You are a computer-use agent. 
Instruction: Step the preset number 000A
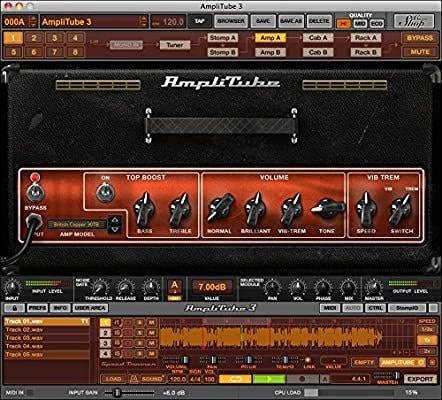33,22
